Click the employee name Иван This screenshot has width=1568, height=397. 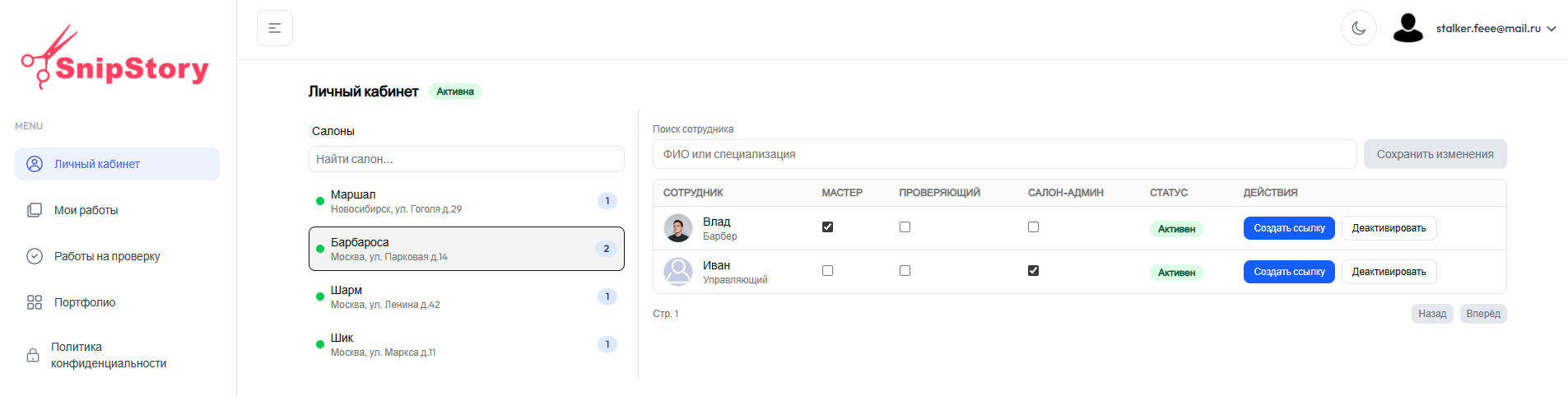point(716,265)
